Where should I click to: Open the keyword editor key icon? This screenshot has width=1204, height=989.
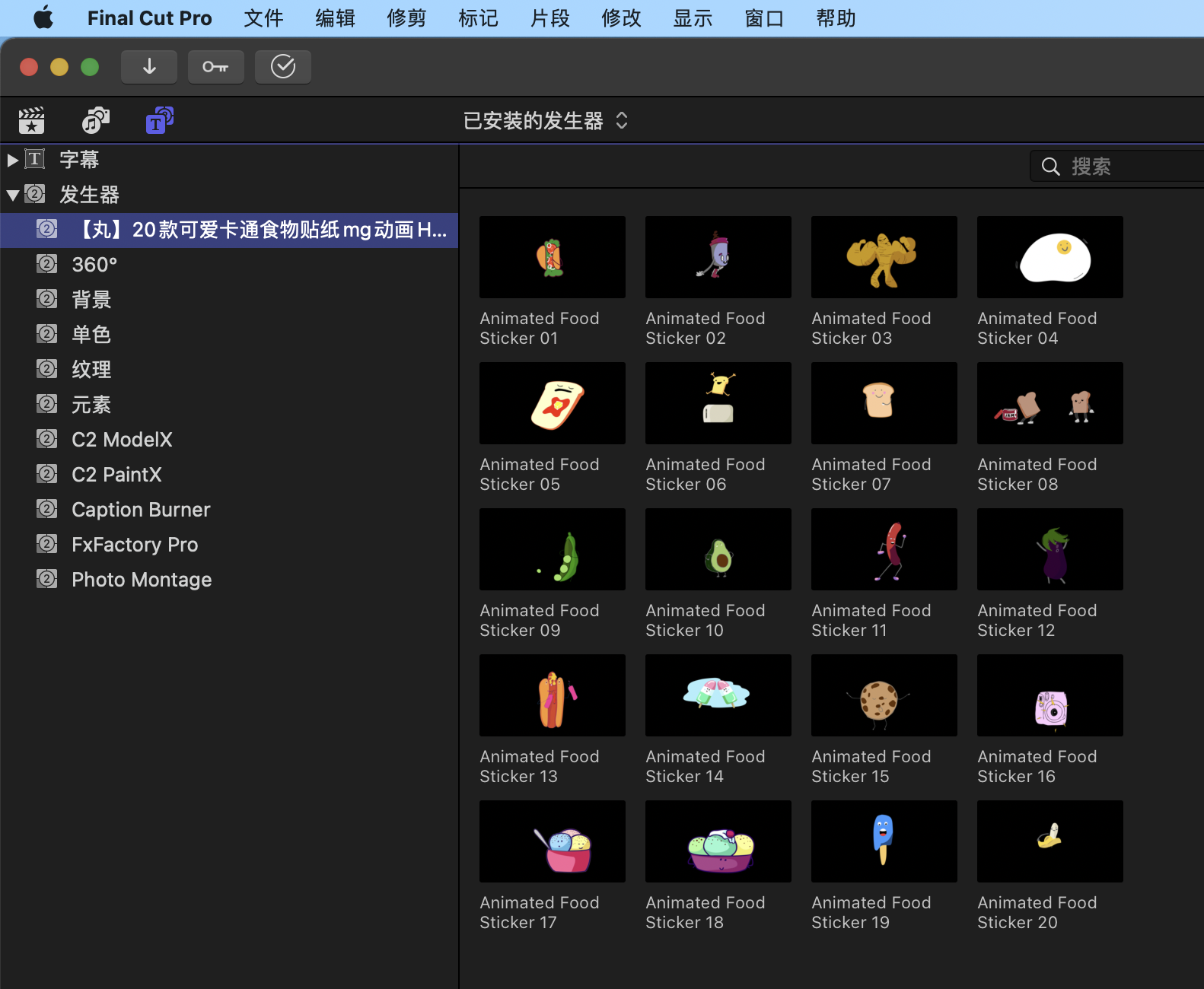click(x=216, y=67)
